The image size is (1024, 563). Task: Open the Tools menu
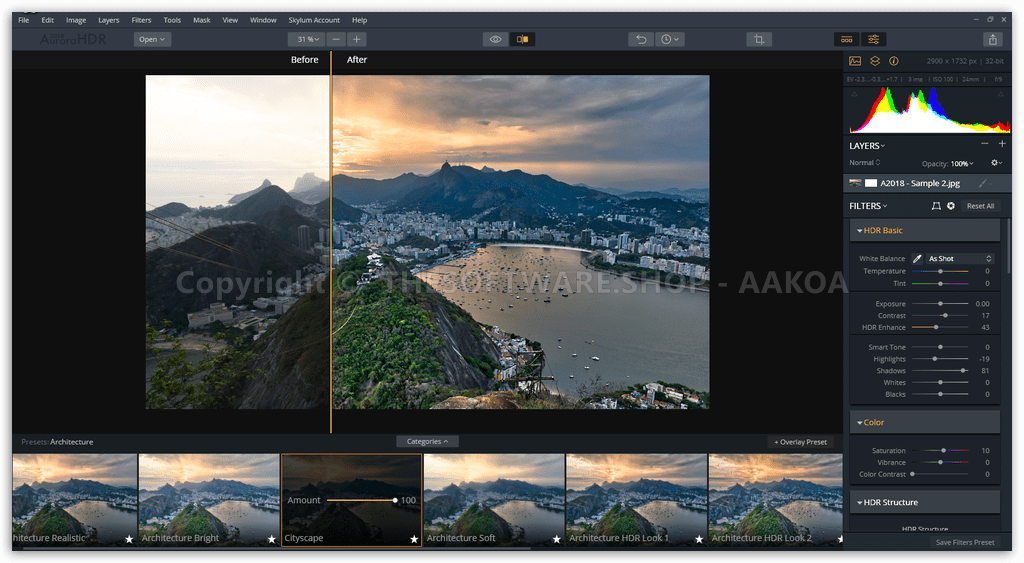click(172, 20)
